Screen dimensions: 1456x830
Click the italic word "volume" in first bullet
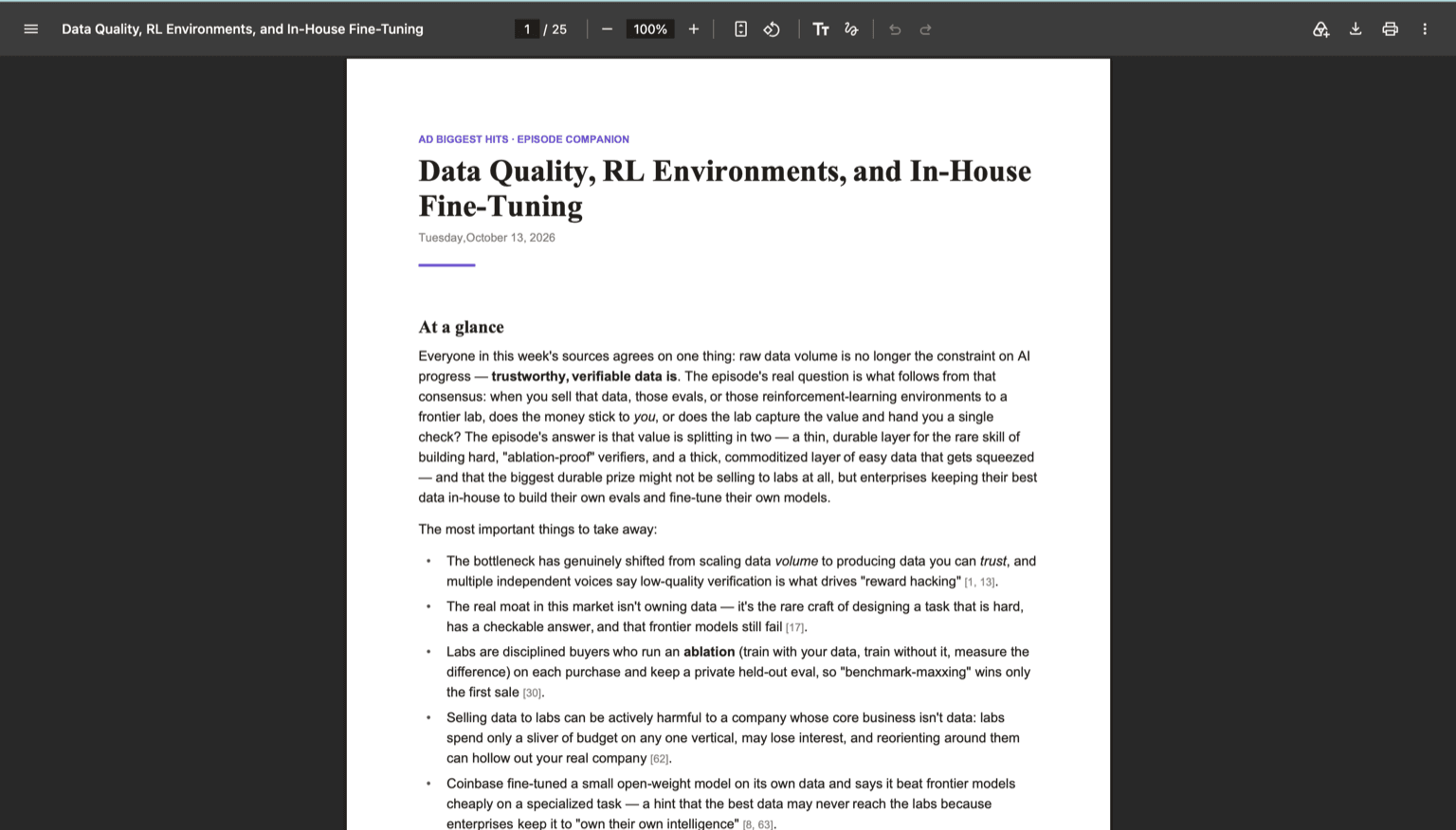(x=796, y=561)
